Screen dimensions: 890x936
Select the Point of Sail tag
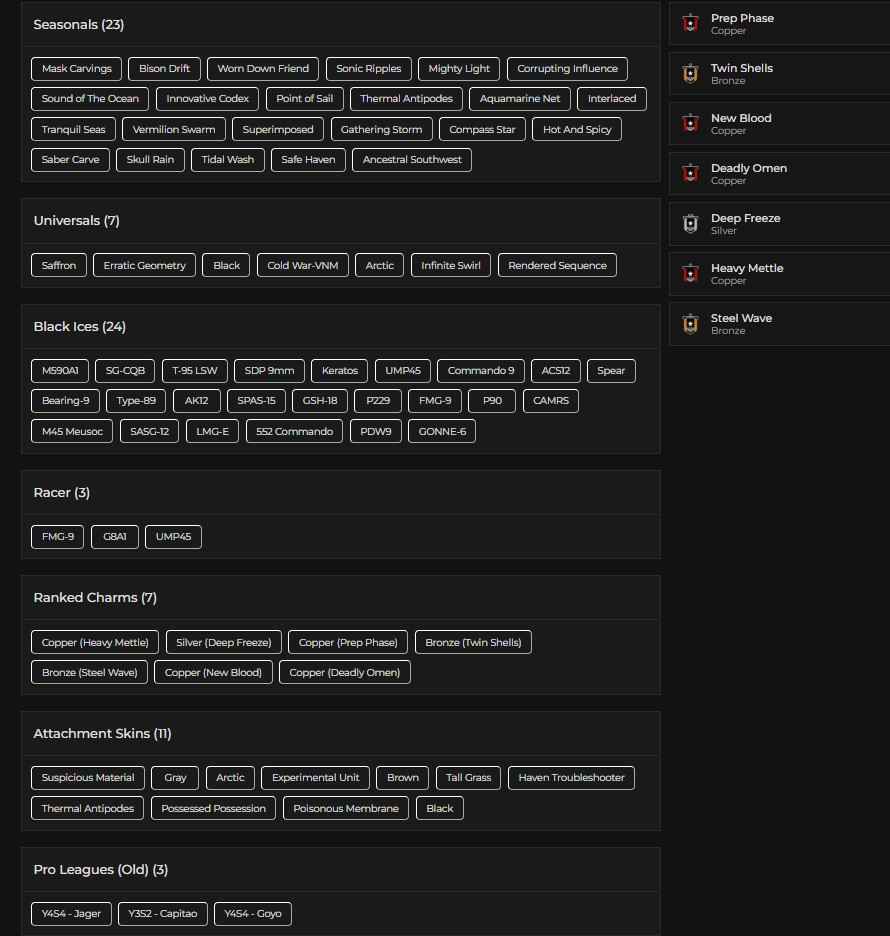pyautogui.click(x=304, y=98)
